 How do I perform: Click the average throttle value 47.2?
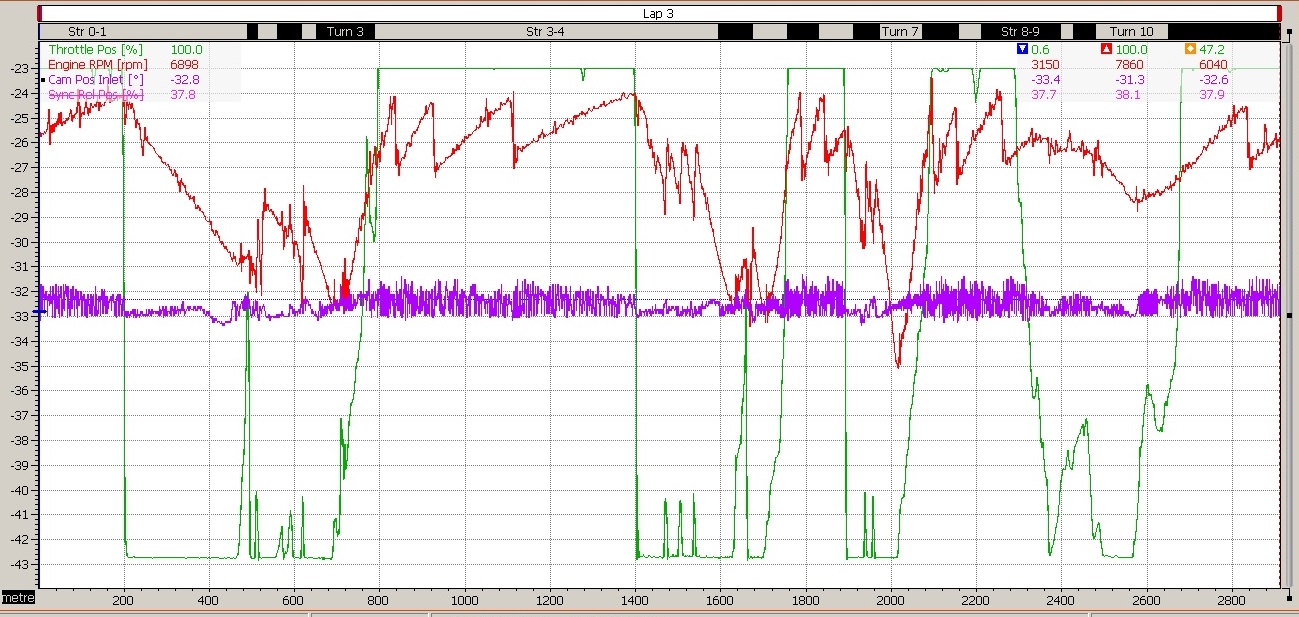coord(1214,49)
